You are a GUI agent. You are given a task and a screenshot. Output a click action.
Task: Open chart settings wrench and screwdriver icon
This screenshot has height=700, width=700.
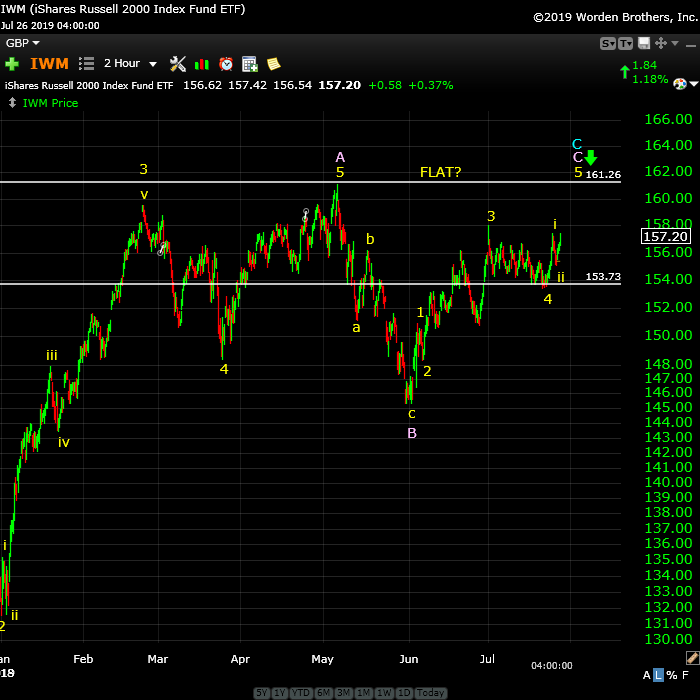tap(178, 64)
